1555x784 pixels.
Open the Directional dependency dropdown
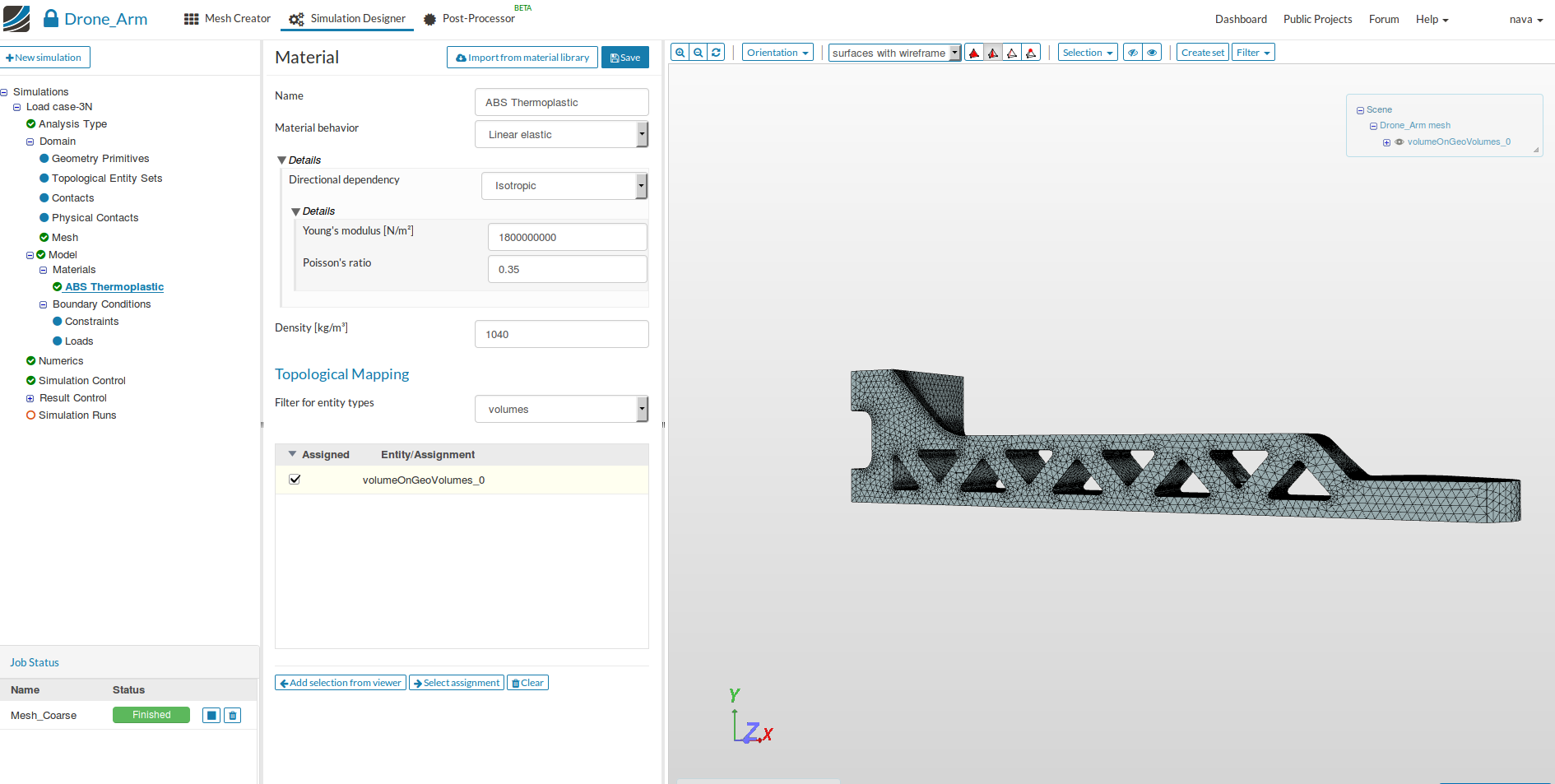click(x=564, y=185)
